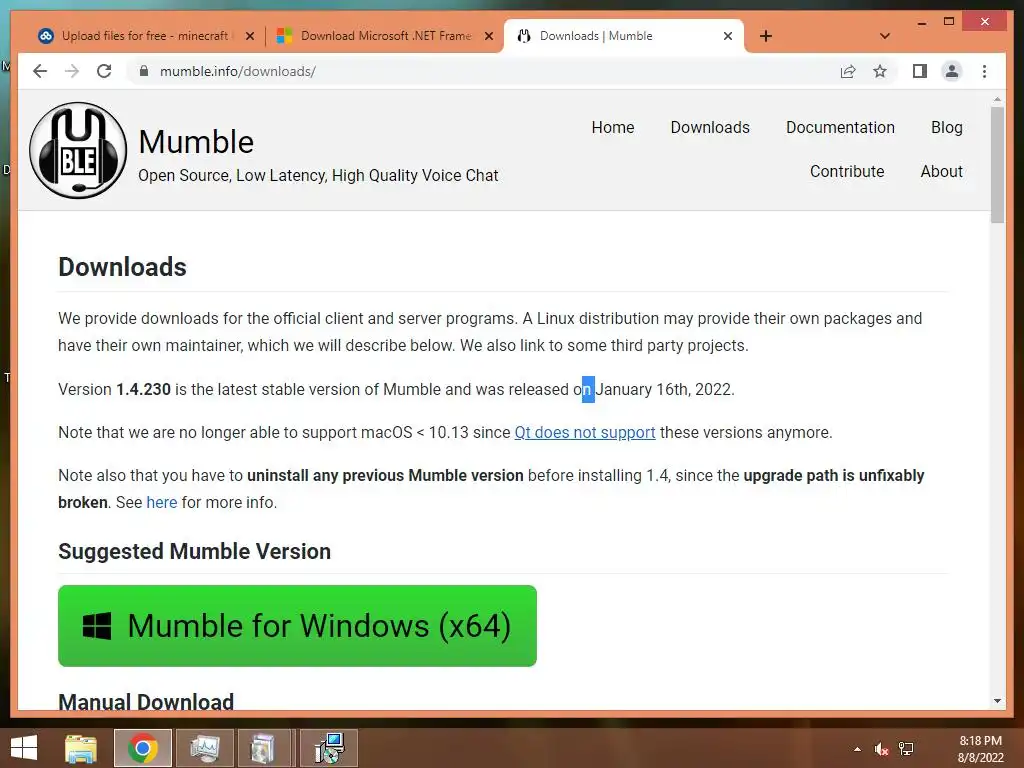This screenshot has width=1024, height=768.
Task: Close the Download Microsoft .NET tab
Action: (488, 36)
